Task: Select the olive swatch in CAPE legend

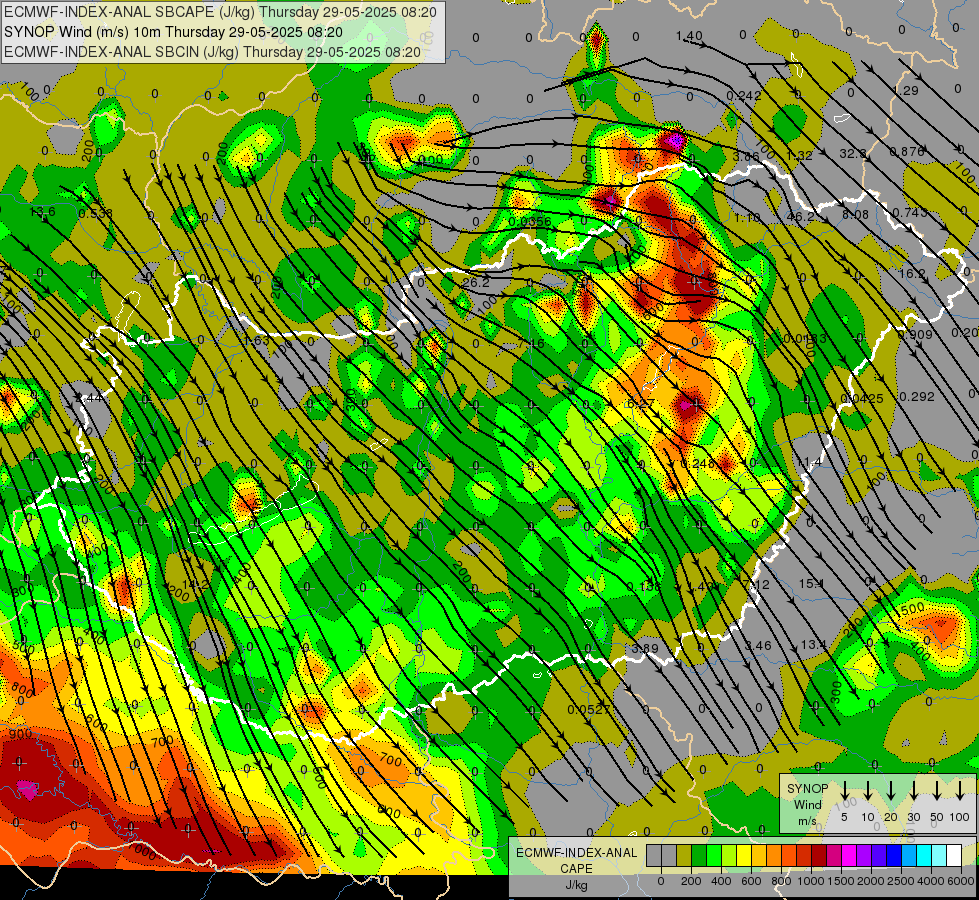Action: pyautogui.click(x=684, y=856)
